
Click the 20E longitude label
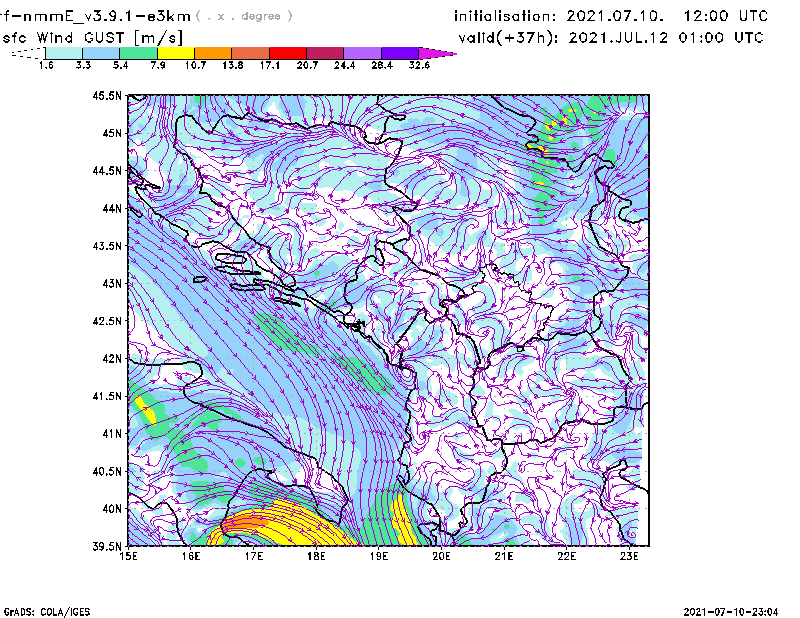point(441,556)
